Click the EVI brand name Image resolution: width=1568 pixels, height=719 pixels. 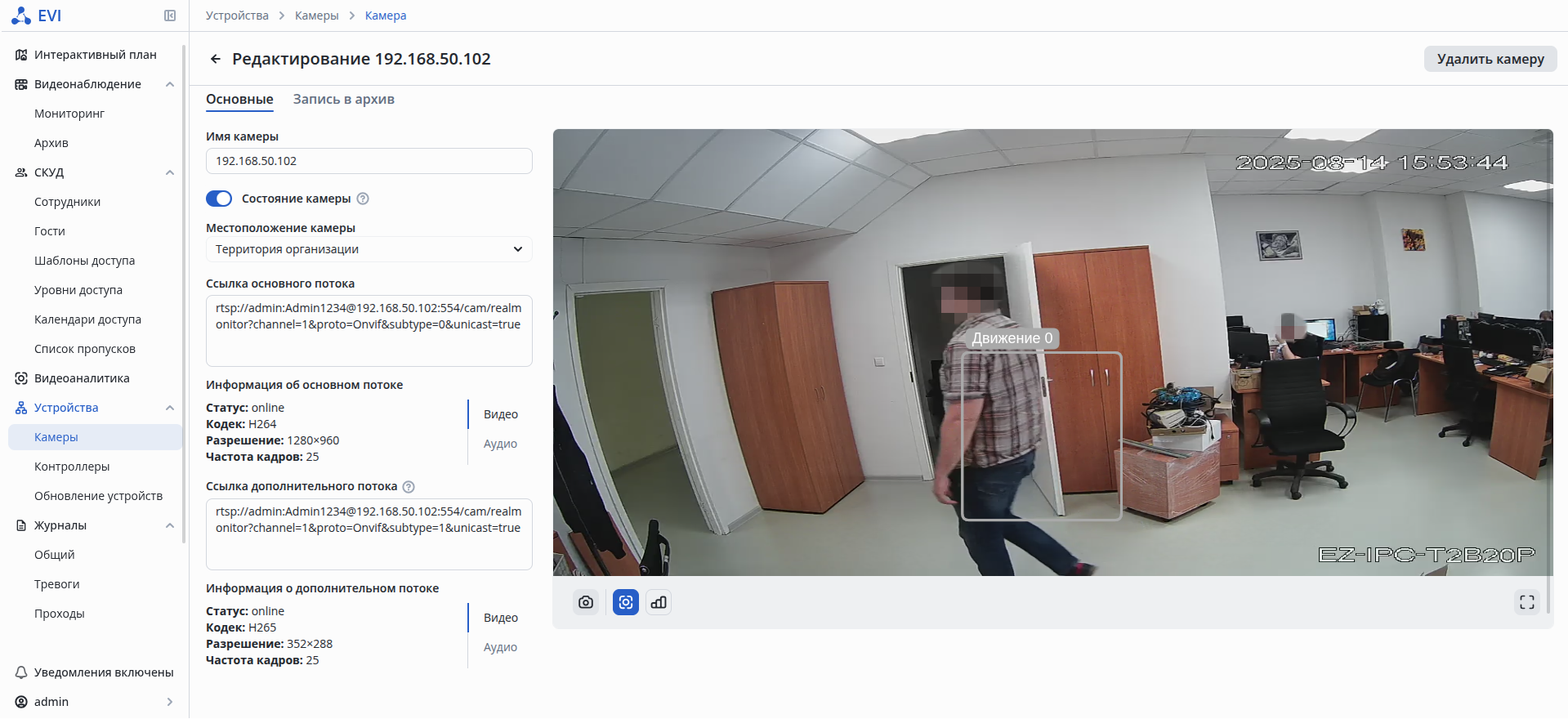click(50, 16)
